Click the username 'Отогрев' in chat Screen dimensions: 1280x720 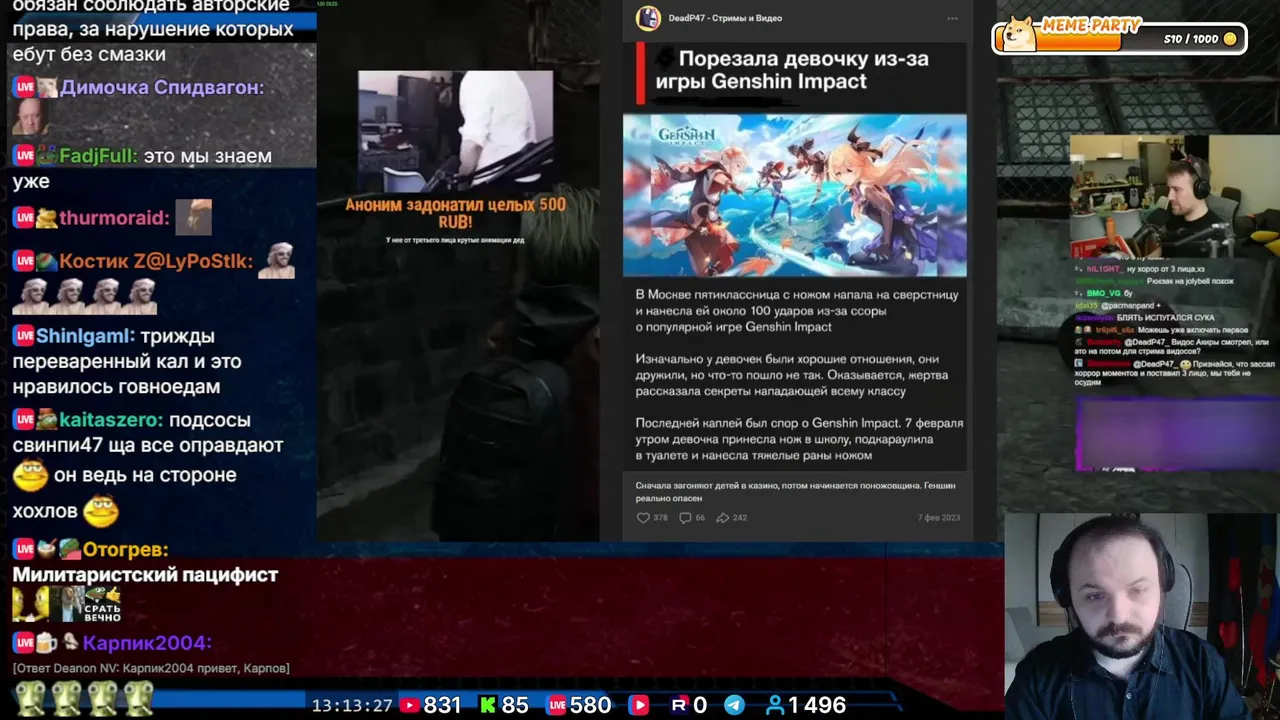(125, 549)
